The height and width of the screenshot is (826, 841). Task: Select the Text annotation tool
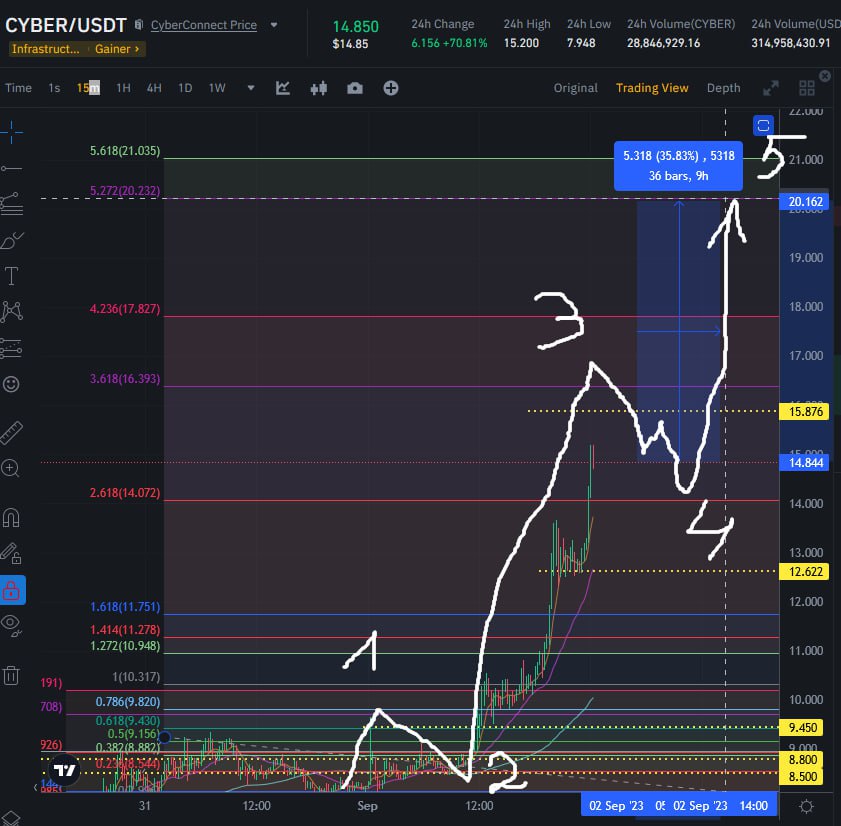coord(11,276)
